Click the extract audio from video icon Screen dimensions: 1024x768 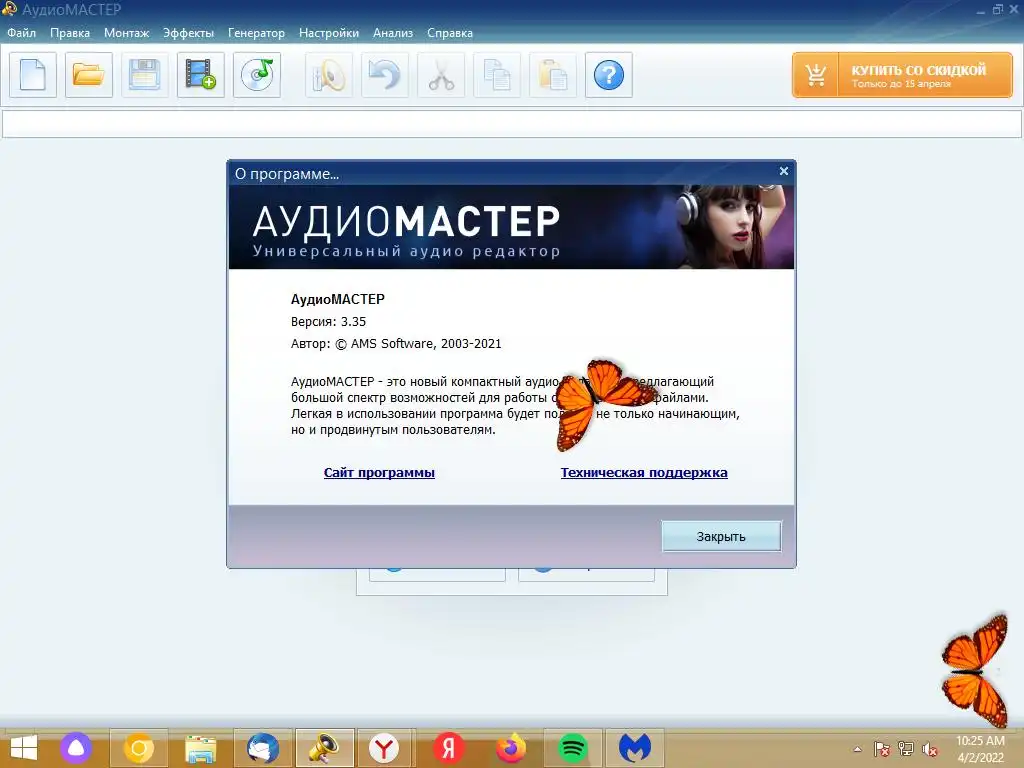pos(200,75)
